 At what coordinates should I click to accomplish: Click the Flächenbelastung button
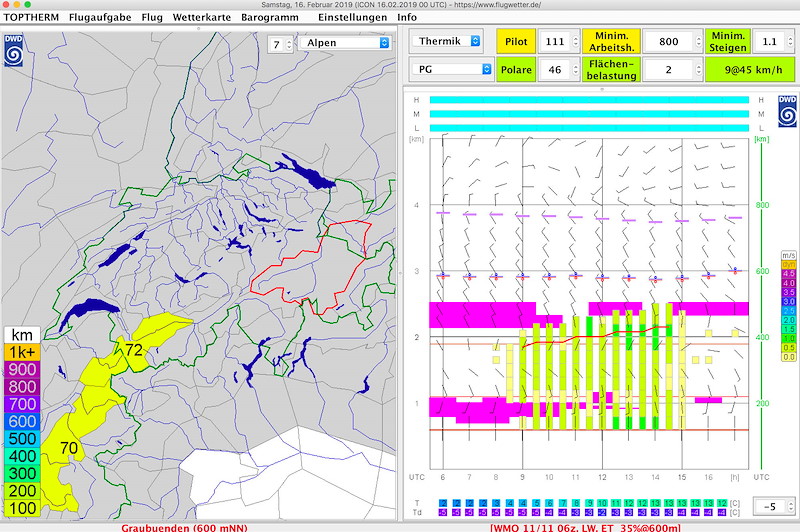(x=611, y=69)
